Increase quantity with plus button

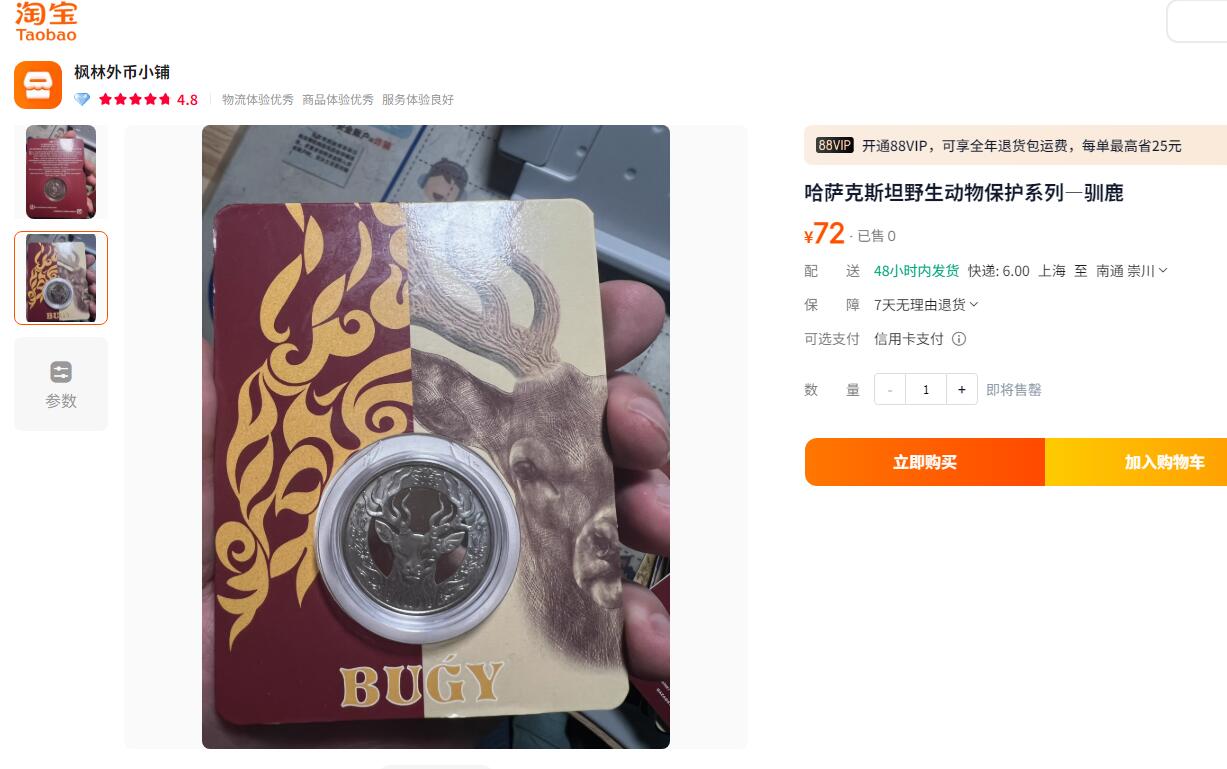961,390
